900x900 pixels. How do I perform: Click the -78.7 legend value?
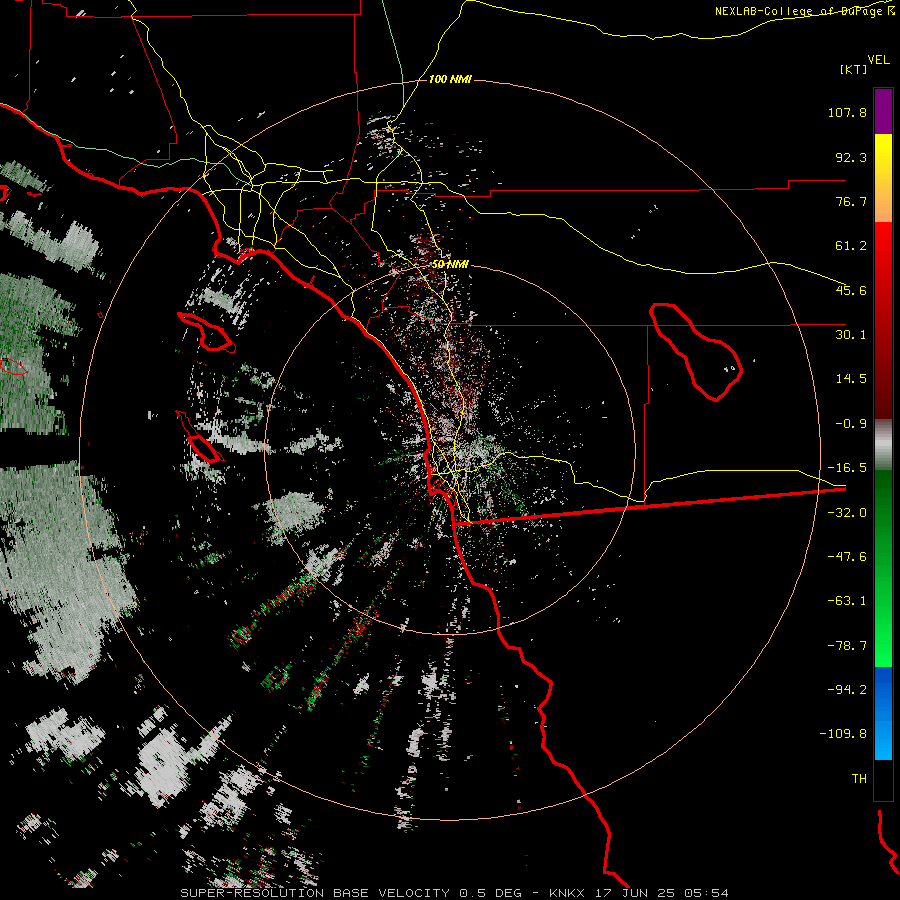tap(847, 646)
